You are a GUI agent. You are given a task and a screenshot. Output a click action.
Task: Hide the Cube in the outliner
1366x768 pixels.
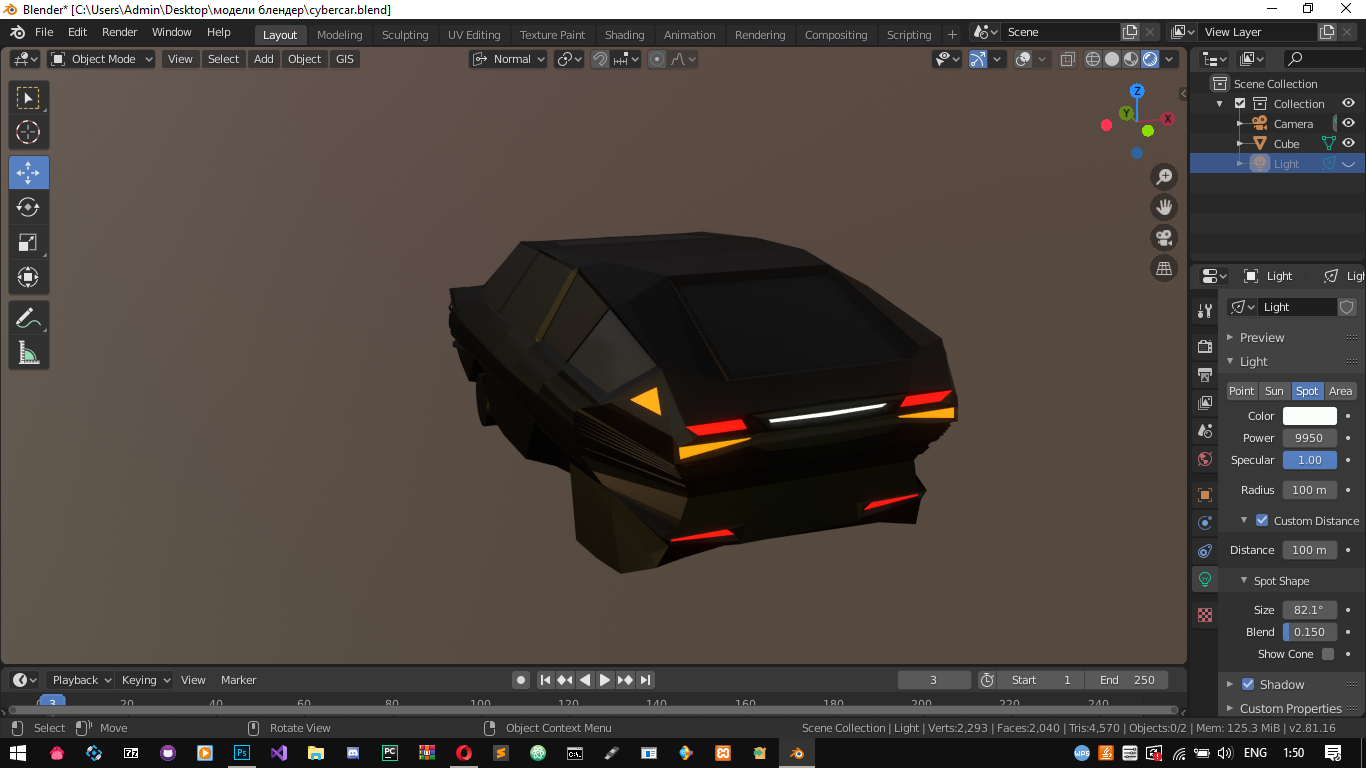click(1348, 144)
